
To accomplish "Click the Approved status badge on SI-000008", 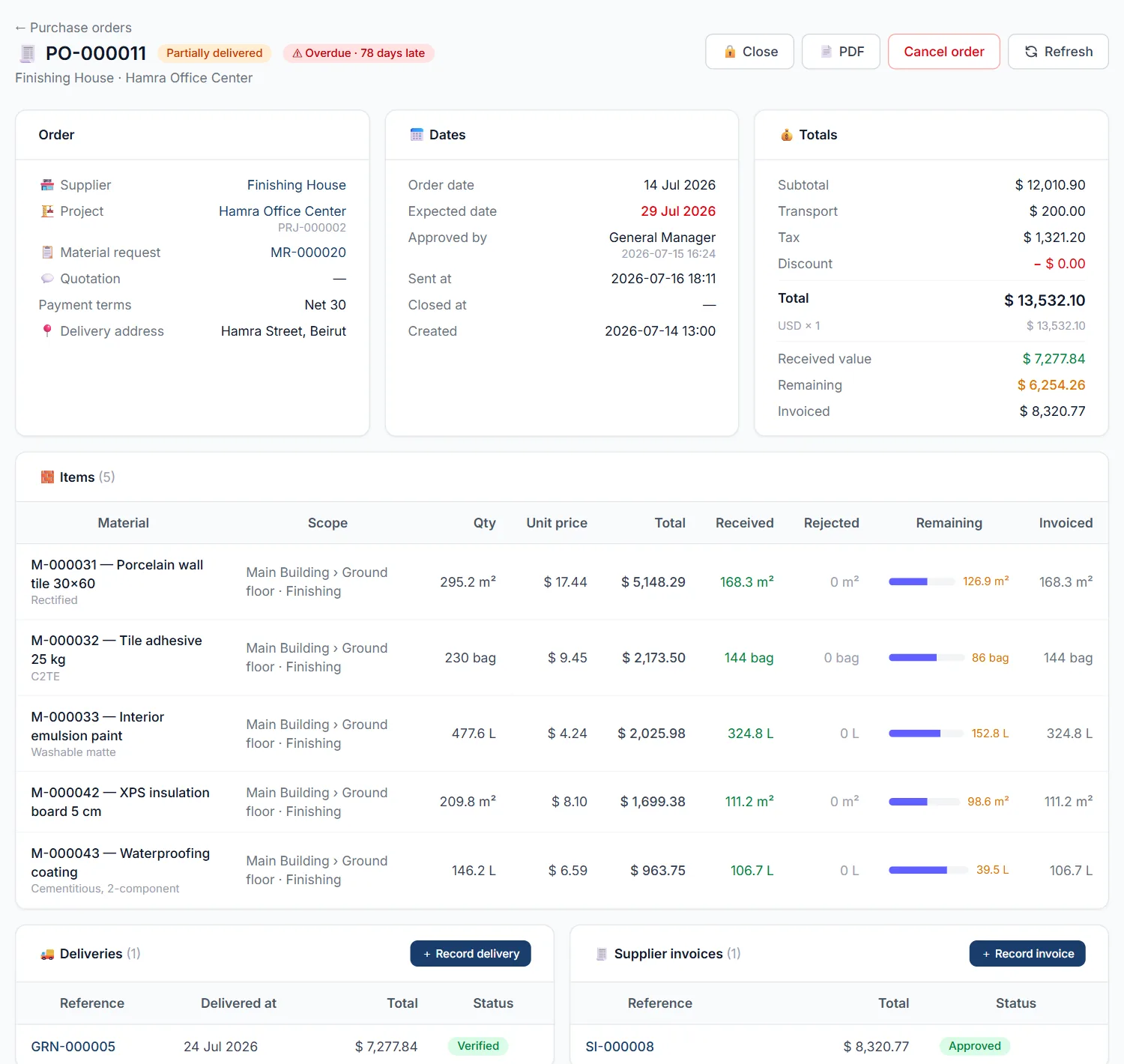I will coord(975,1046).
